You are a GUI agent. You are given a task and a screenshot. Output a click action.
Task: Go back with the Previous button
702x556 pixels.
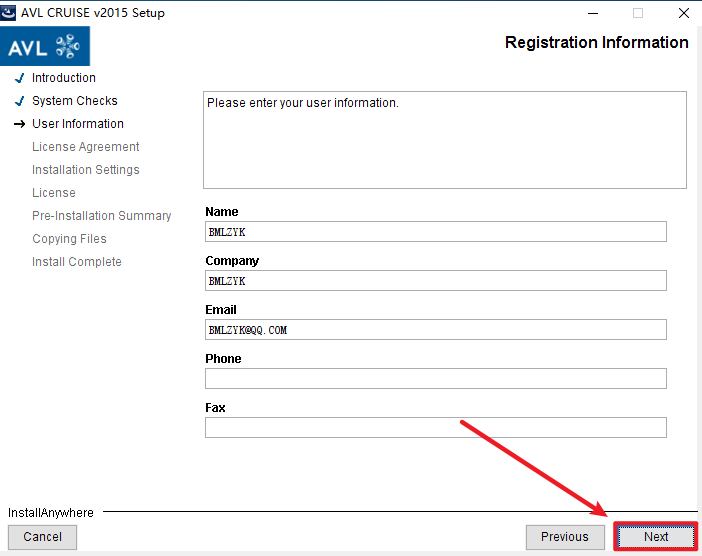coord(565,537)
